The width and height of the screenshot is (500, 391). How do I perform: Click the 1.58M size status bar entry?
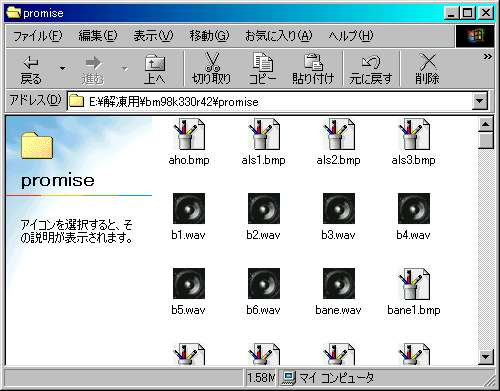pyautogui.click(x=260, y=378)
